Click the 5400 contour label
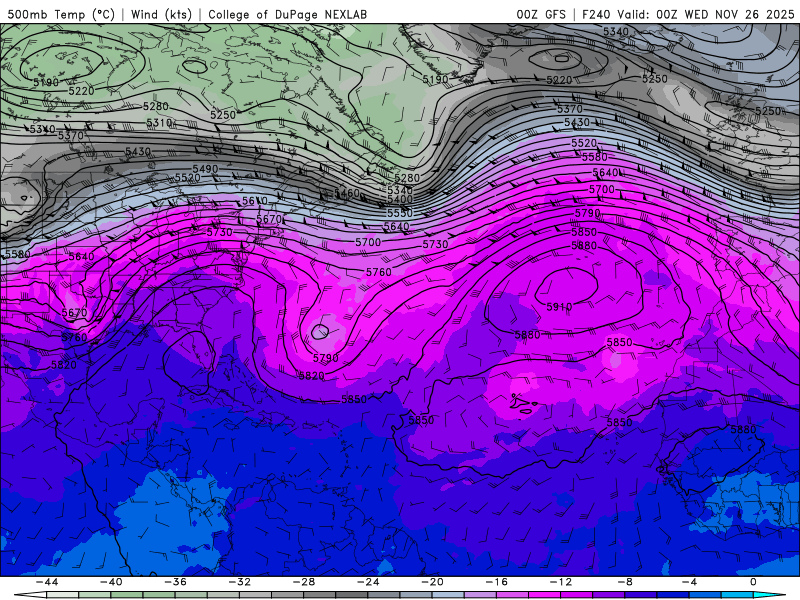The height and width of the screenshot is (600, 800). coord(399,199)
